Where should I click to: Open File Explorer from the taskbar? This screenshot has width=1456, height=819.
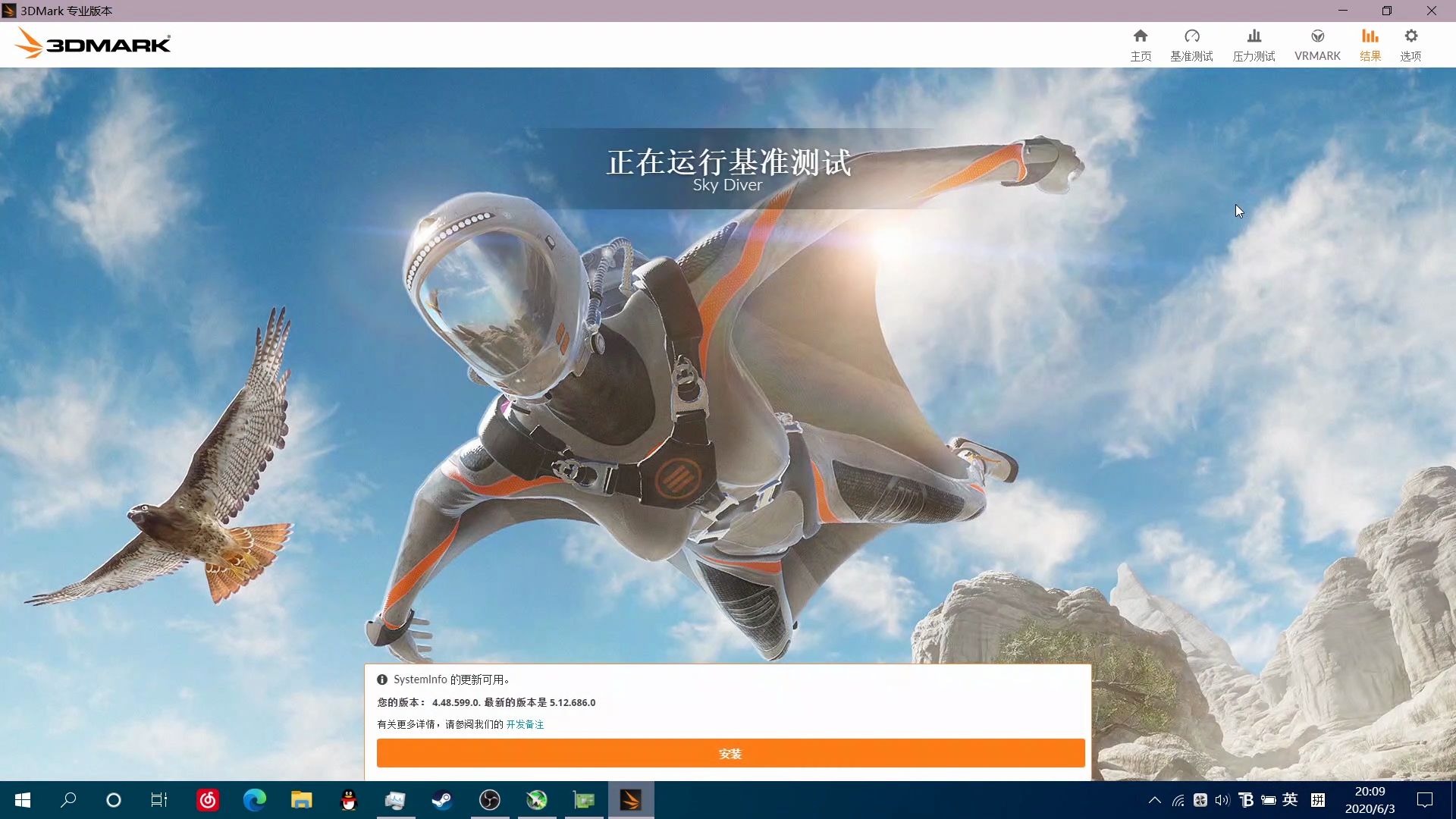coord(302,800)
